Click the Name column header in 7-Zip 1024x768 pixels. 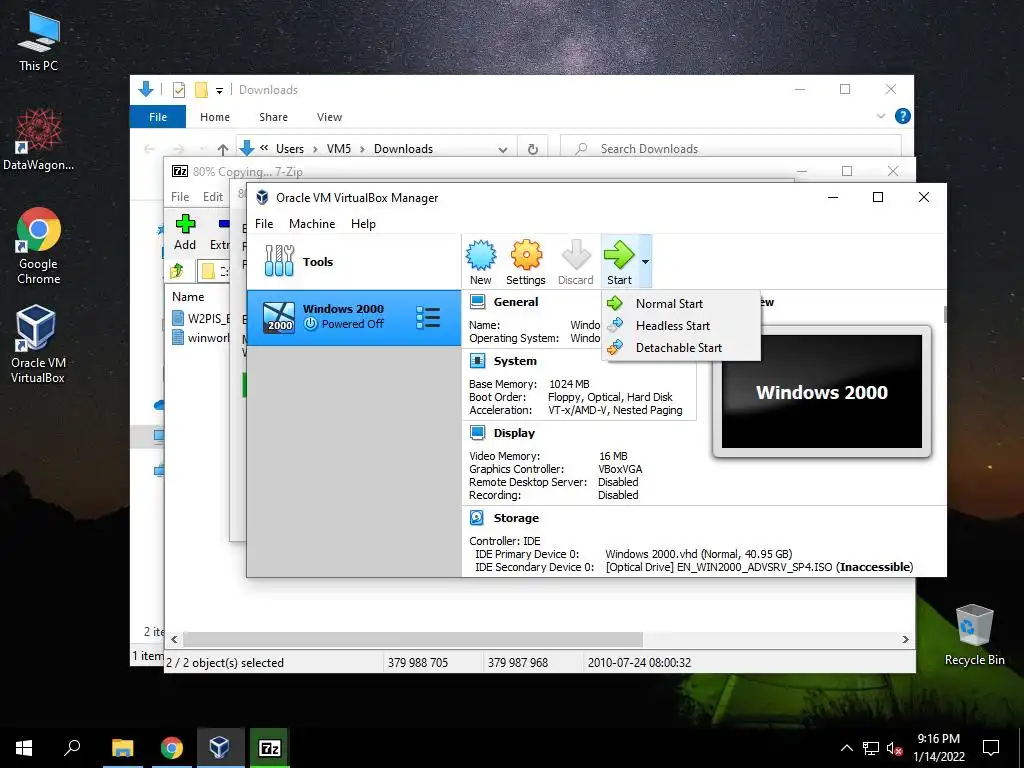coord(188,296)
